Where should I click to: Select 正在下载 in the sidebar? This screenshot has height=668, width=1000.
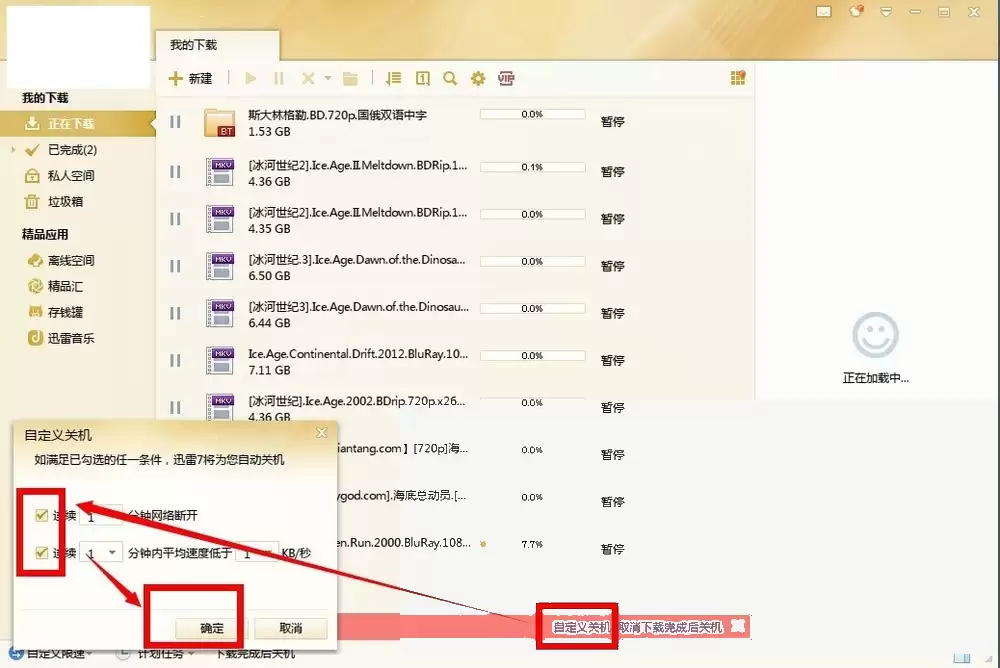tap(77, 124)
